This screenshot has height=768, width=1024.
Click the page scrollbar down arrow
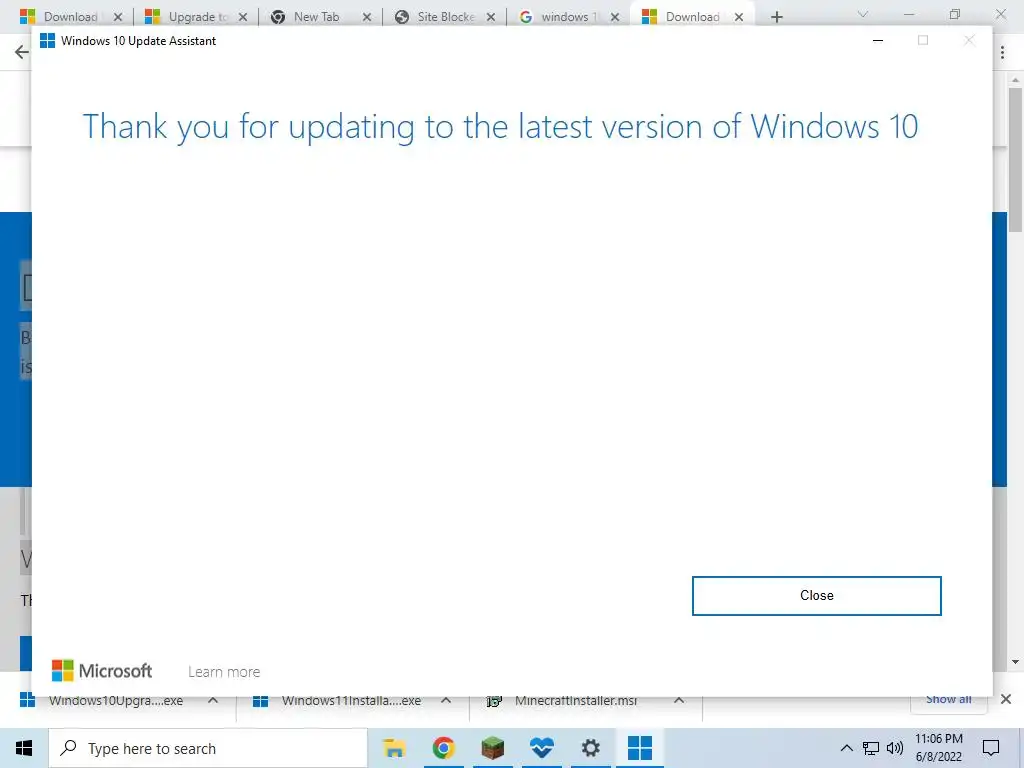(x=1015, y=662)
